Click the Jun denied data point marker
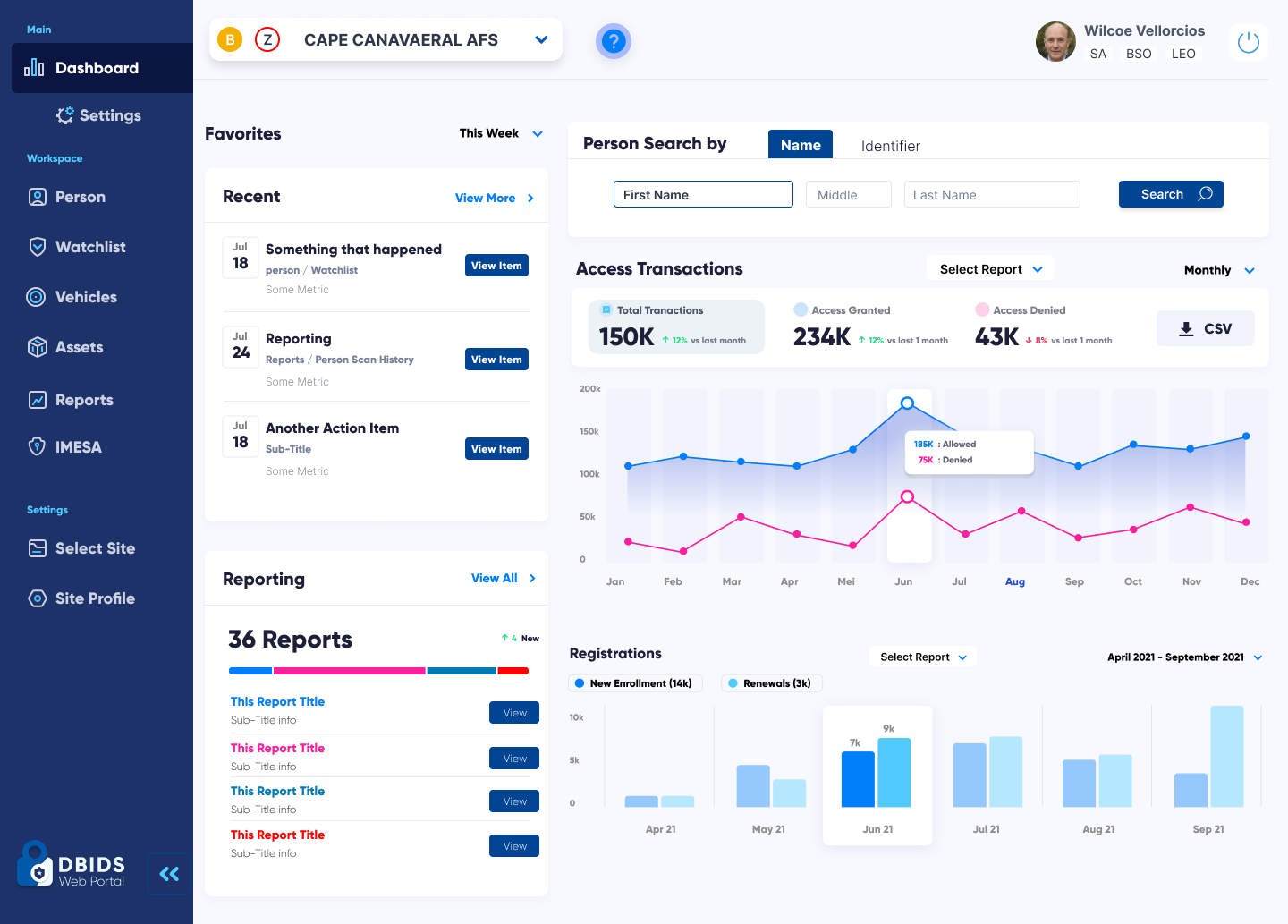Viewport: 1288px width, 924px height. 907,496
